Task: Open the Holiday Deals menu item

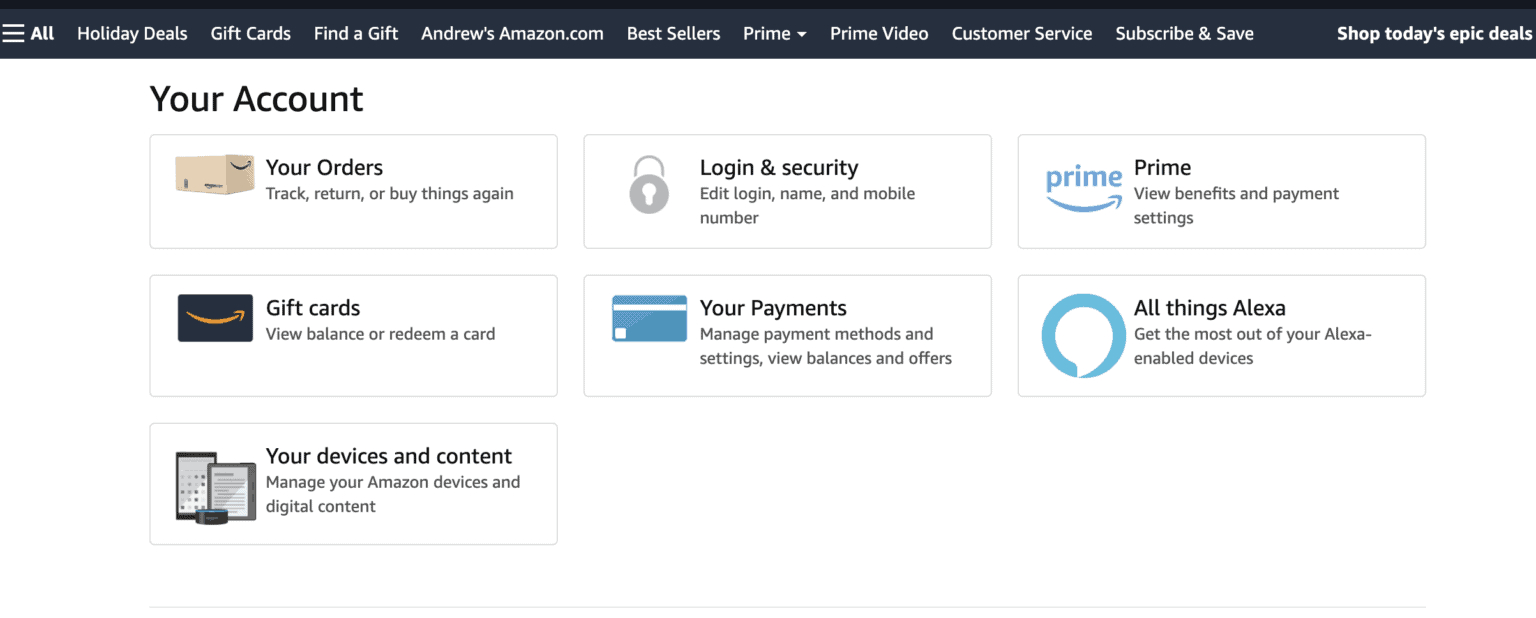Action: [x=132, y=33]
